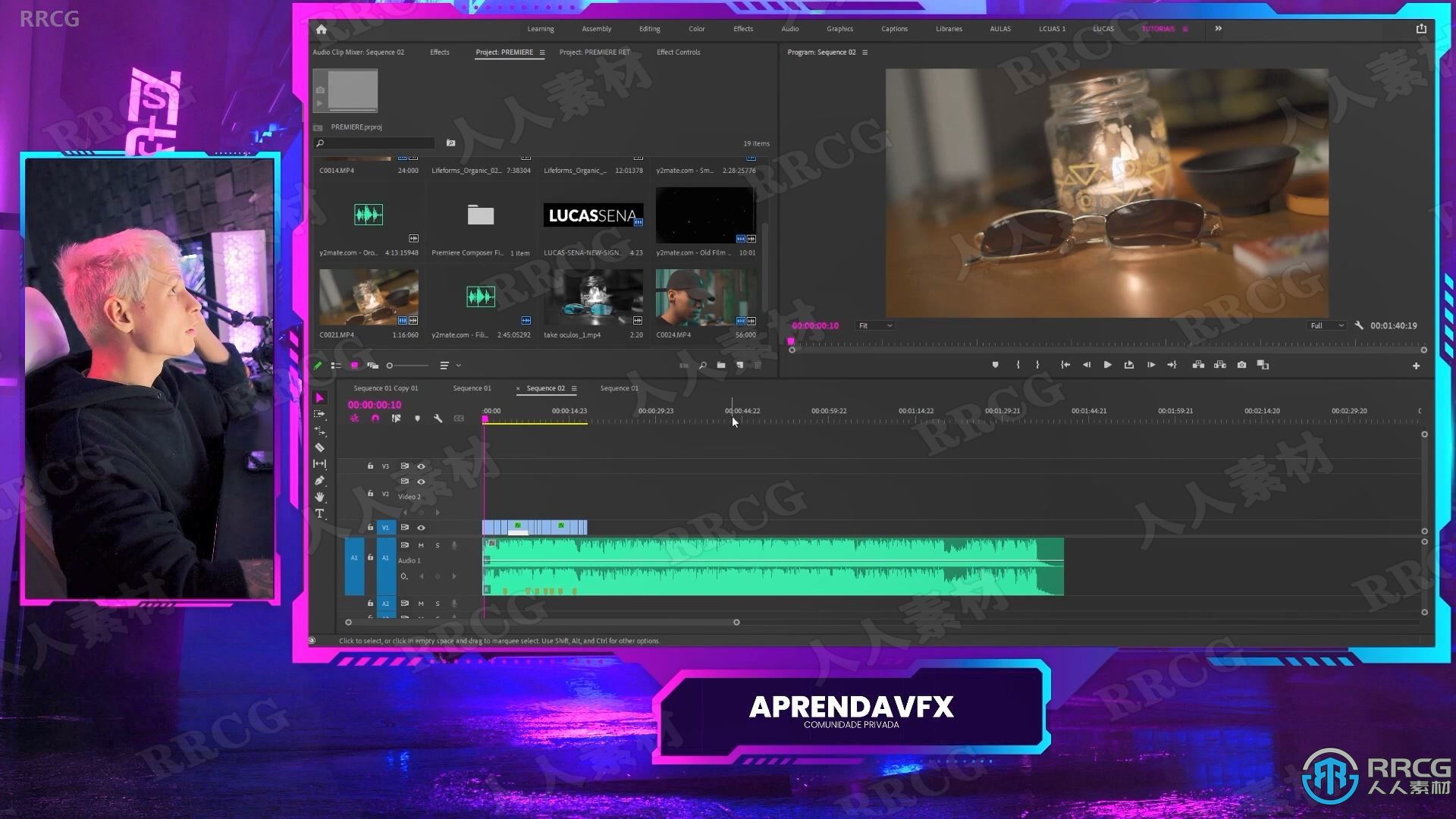1456x819 pixels.
Task: Toggle project writable pencil icon
Action: pyautogui.click(x=318, y=366)
